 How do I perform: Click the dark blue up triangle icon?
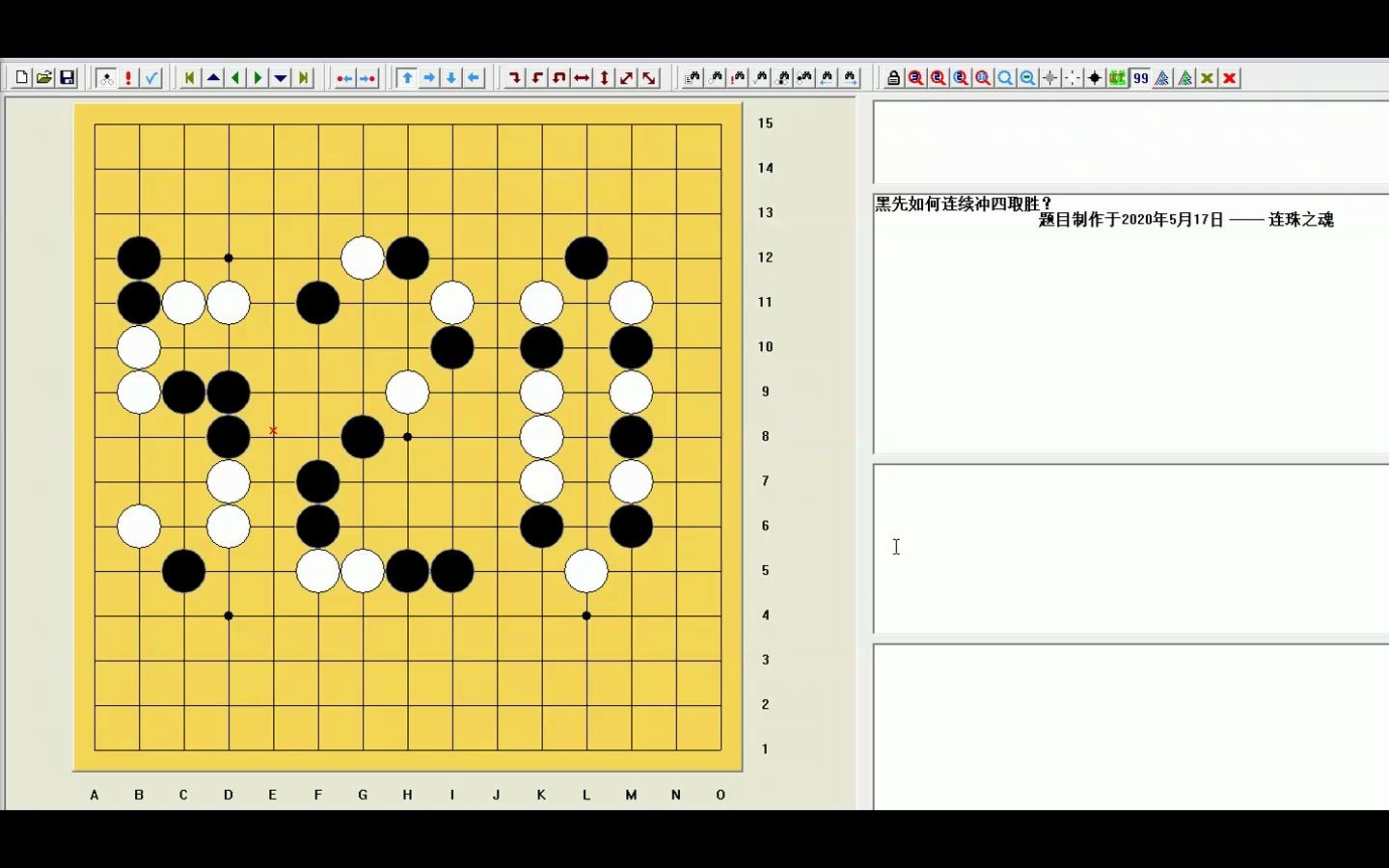(x=213, y=78)
